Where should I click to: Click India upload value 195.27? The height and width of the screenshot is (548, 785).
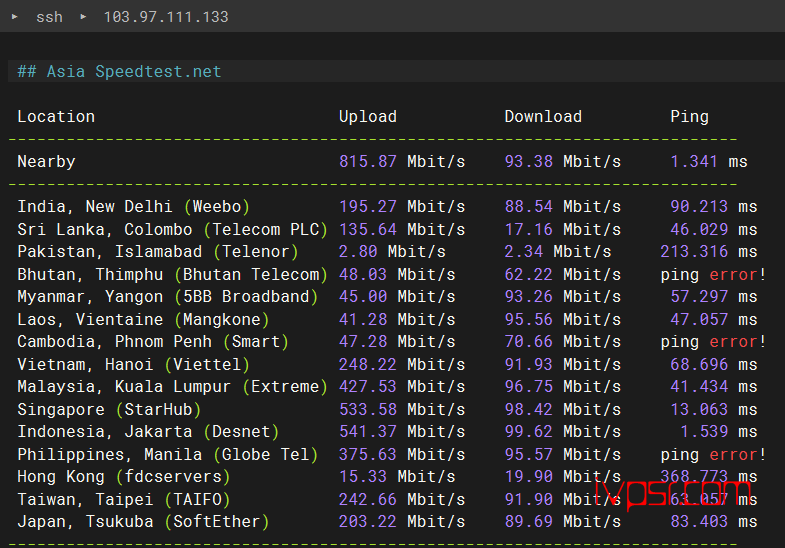[367, 207]
